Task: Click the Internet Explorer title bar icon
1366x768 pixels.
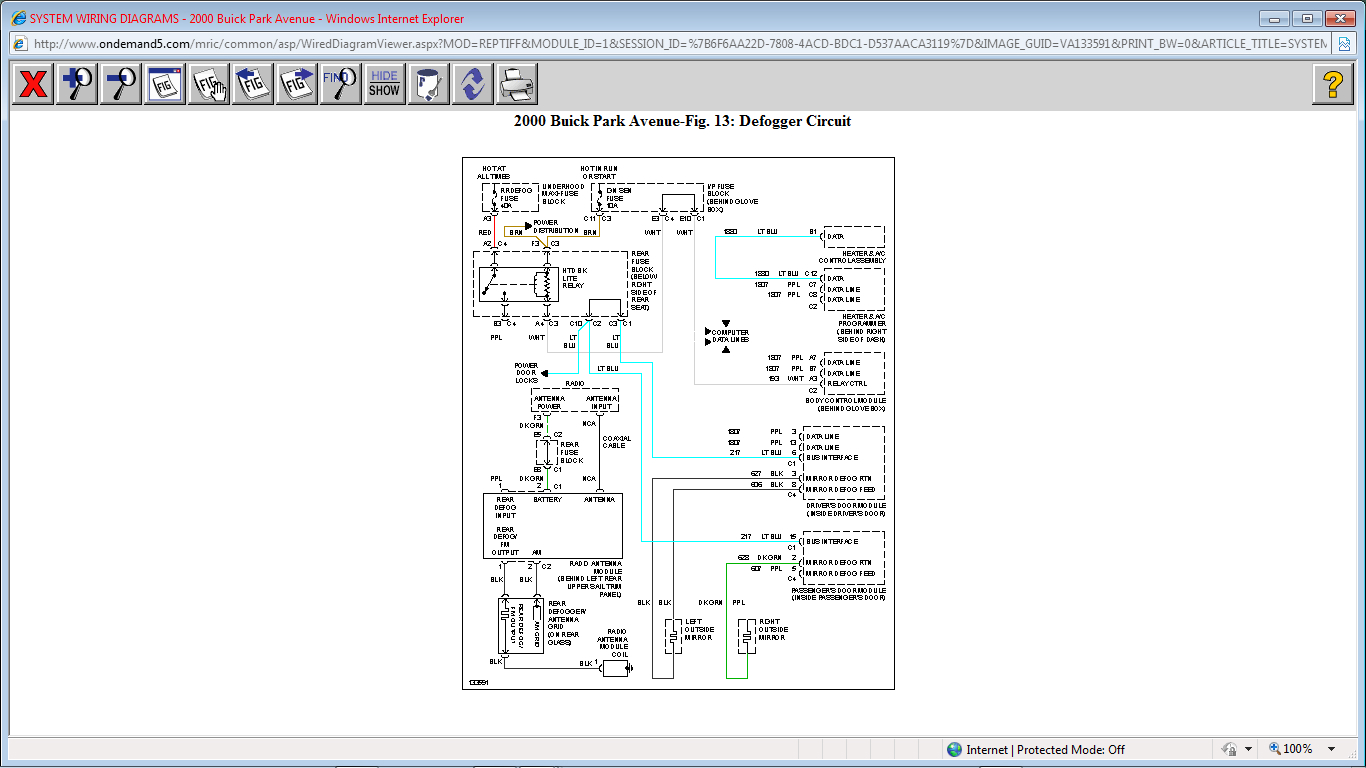Action: coord(17,18)
